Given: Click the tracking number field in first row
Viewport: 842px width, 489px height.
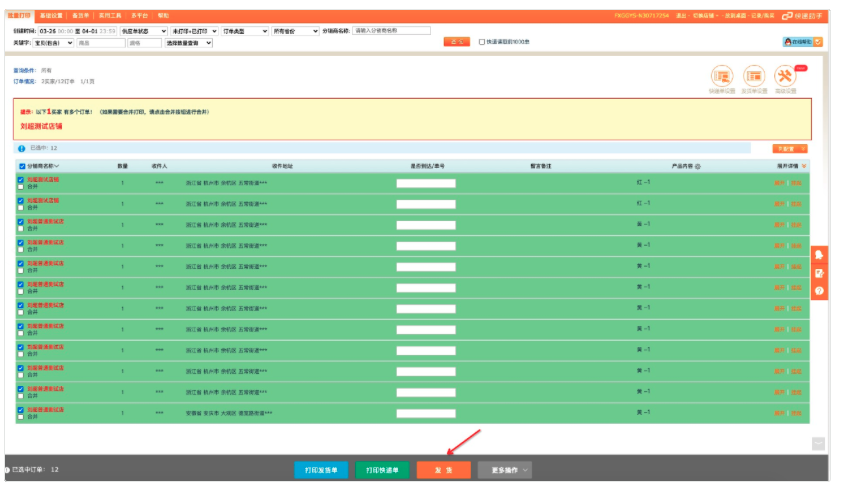Looking at the screenshot, I should click(x=425, y=184).
